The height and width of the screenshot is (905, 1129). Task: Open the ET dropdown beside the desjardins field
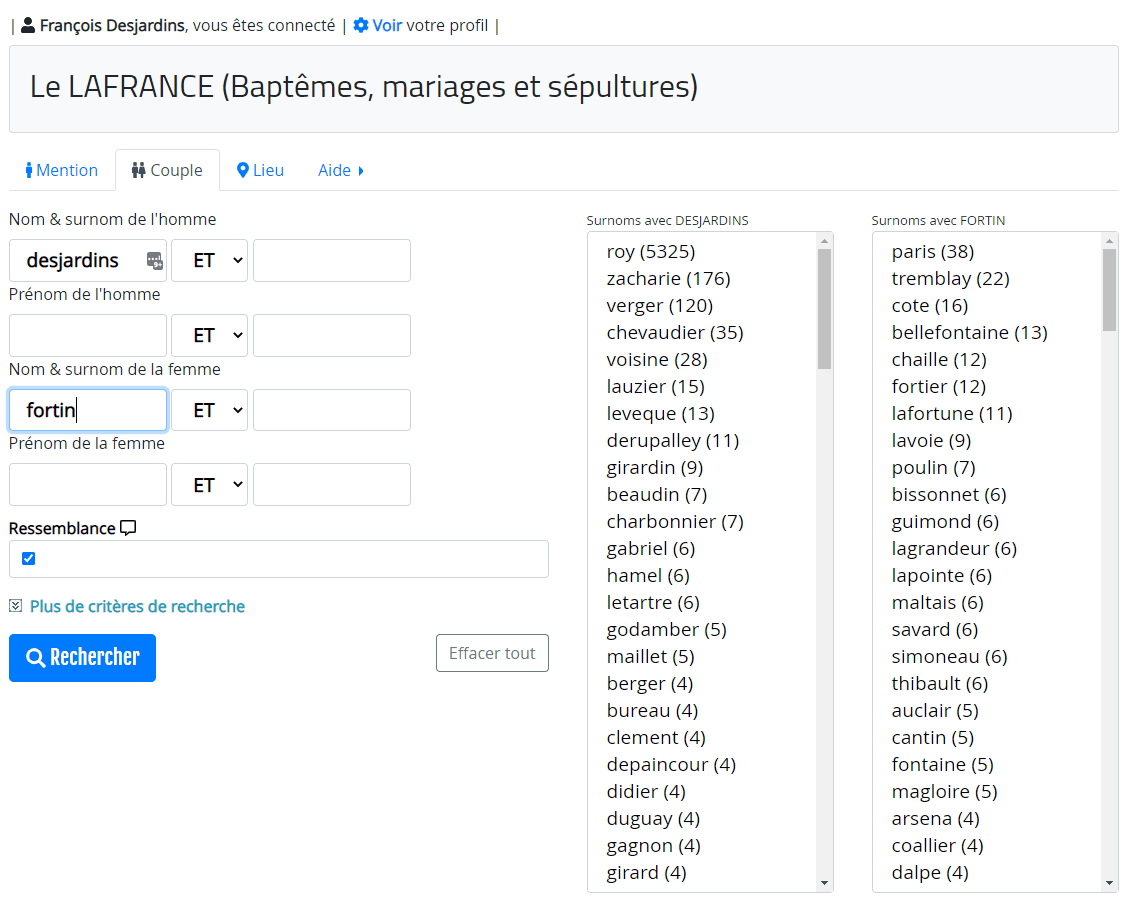[209, 261]
